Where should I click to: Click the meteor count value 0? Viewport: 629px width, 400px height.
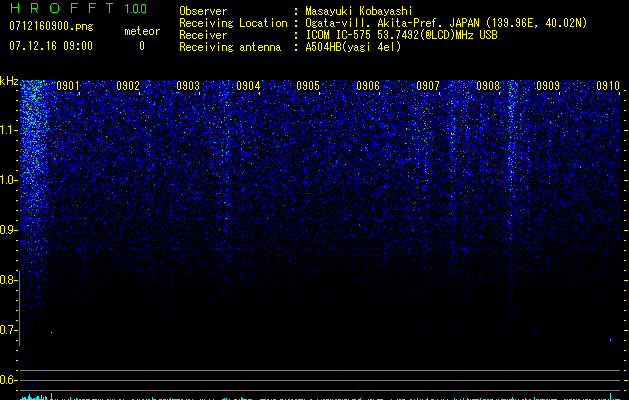(142, 46)
